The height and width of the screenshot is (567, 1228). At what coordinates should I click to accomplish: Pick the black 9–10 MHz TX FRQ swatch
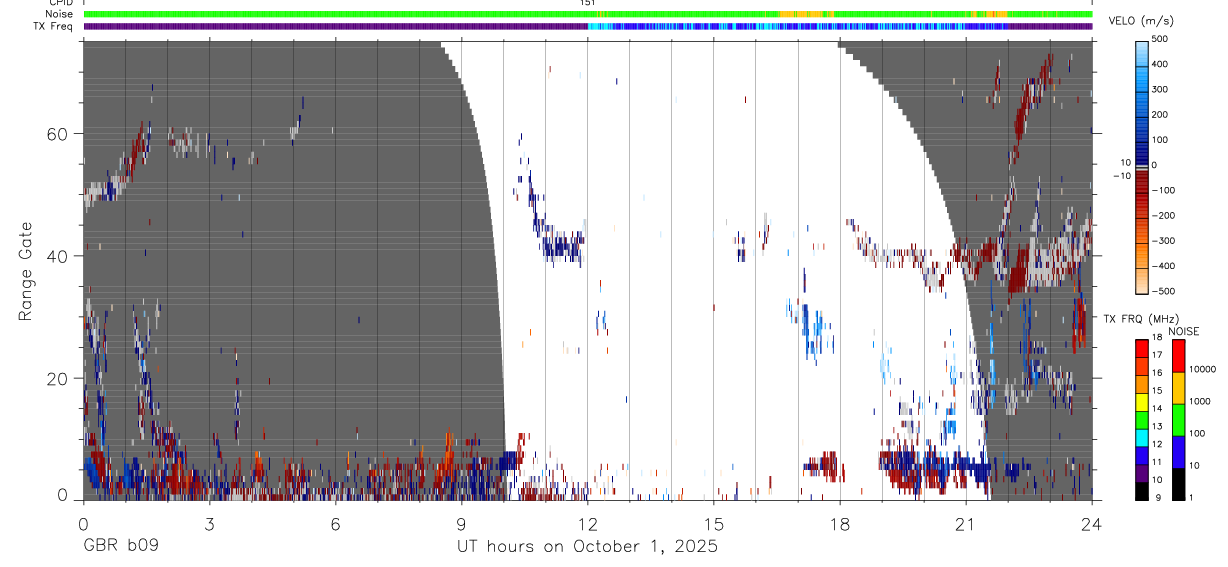1141,491
